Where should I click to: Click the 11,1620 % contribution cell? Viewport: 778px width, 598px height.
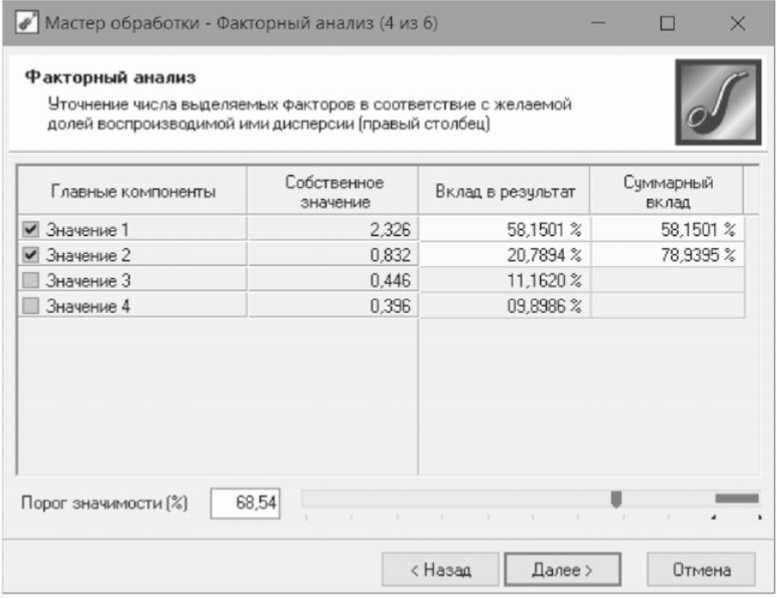click(x=505, y=280)
